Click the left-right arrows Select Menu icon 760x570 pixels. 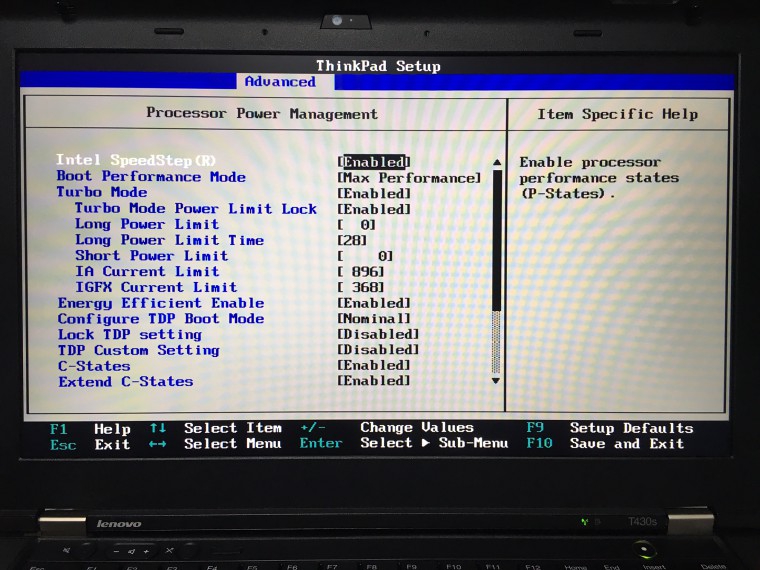click(158, 444)
